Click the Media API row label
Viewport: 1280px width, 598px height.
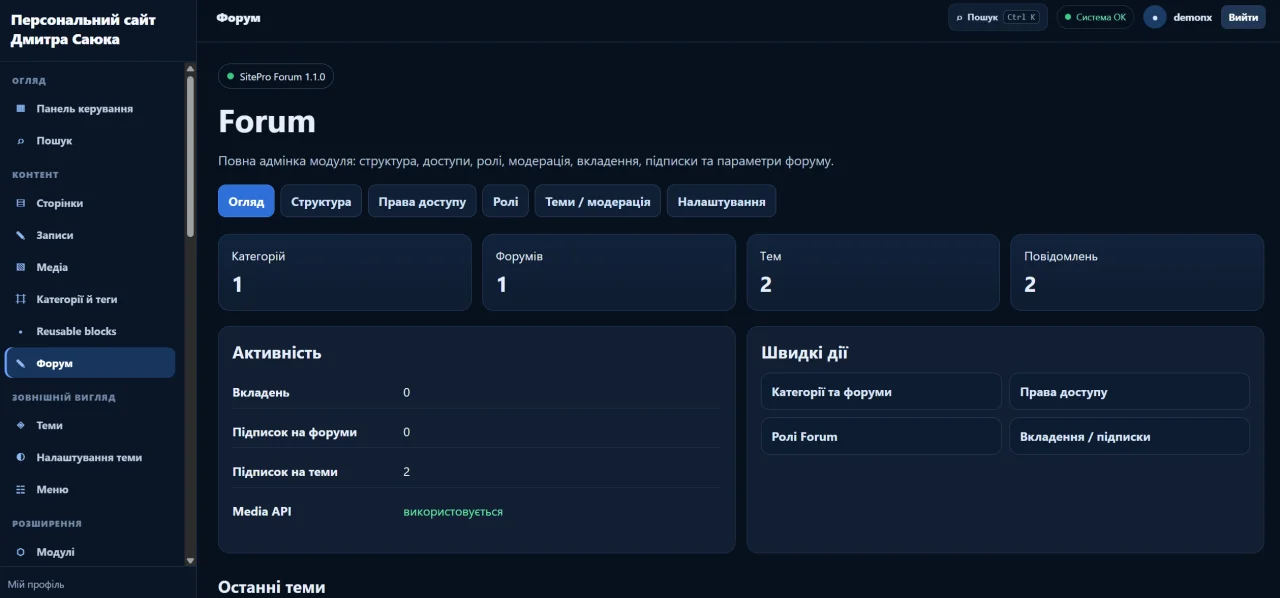(x=262, y=511)
